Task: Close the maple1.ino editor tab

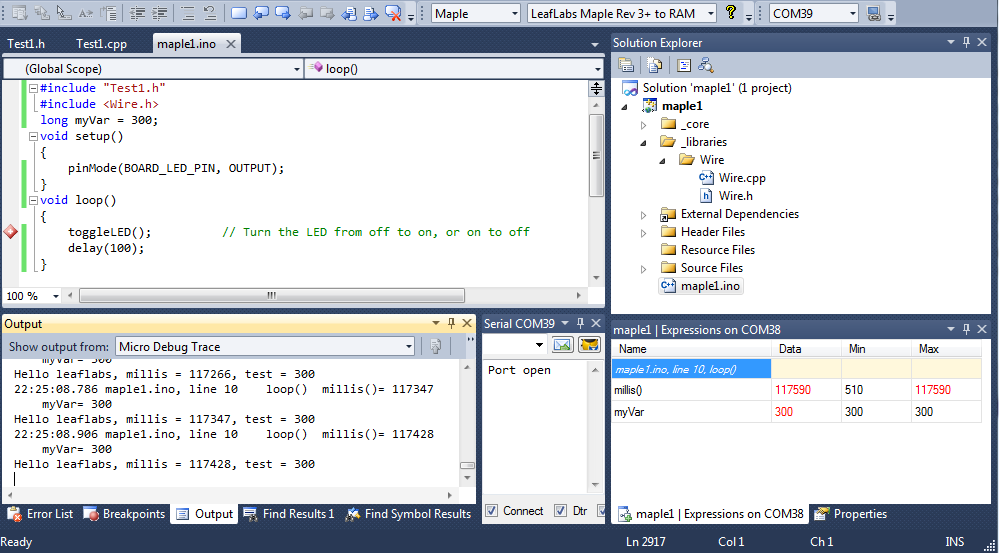Action: click(x=231, y=43)
